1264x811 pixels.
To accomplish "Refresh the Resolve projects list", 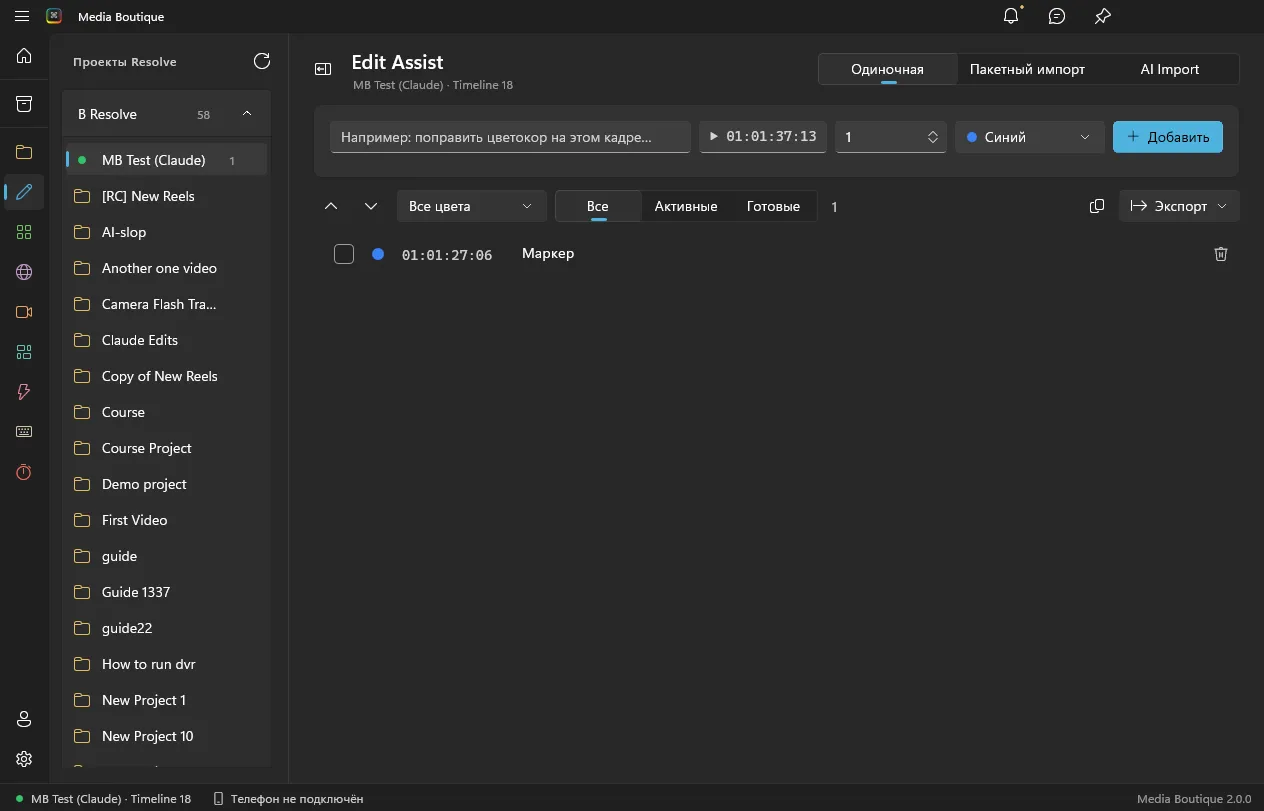I will click(262, 61).
